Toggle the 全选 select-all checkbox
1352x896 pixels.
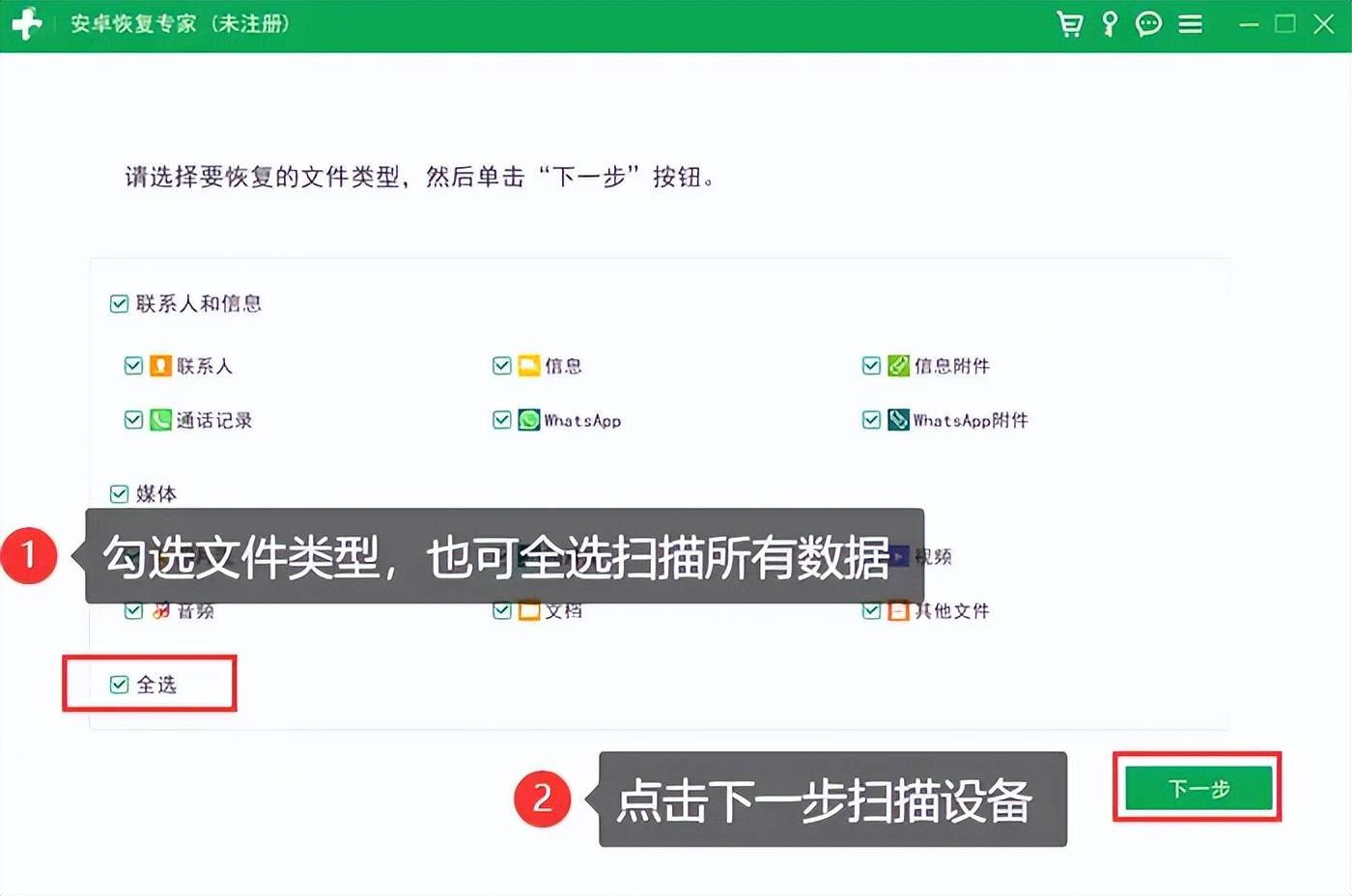click(119, 685)
